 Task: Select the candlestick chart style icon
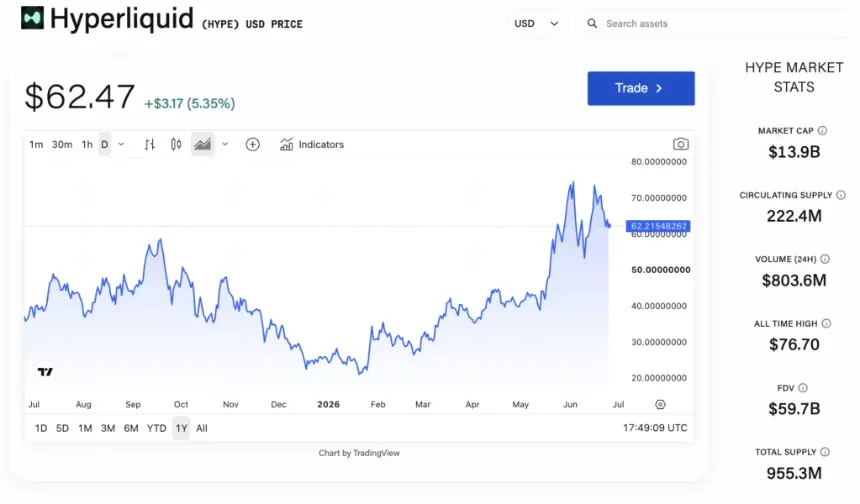click(x=176, y=144)
